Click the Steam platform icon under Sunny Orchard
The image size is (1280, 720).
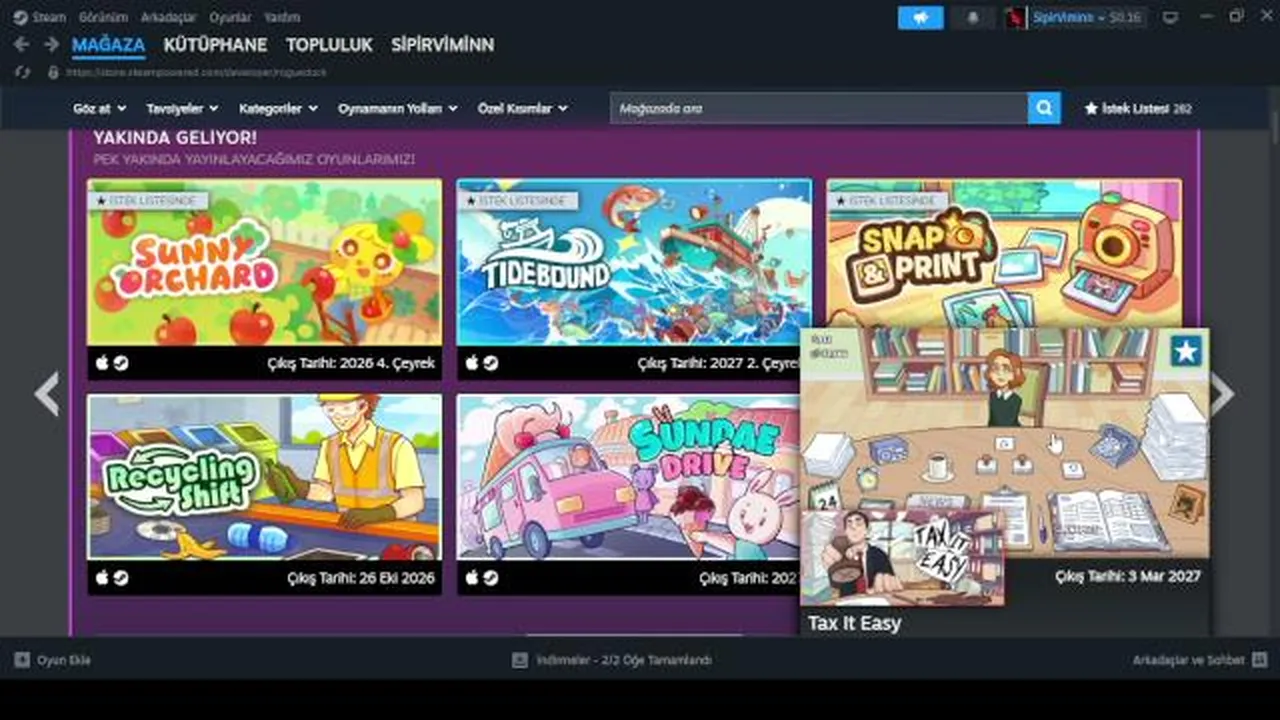pyautogui.click(x=120, y=363)
